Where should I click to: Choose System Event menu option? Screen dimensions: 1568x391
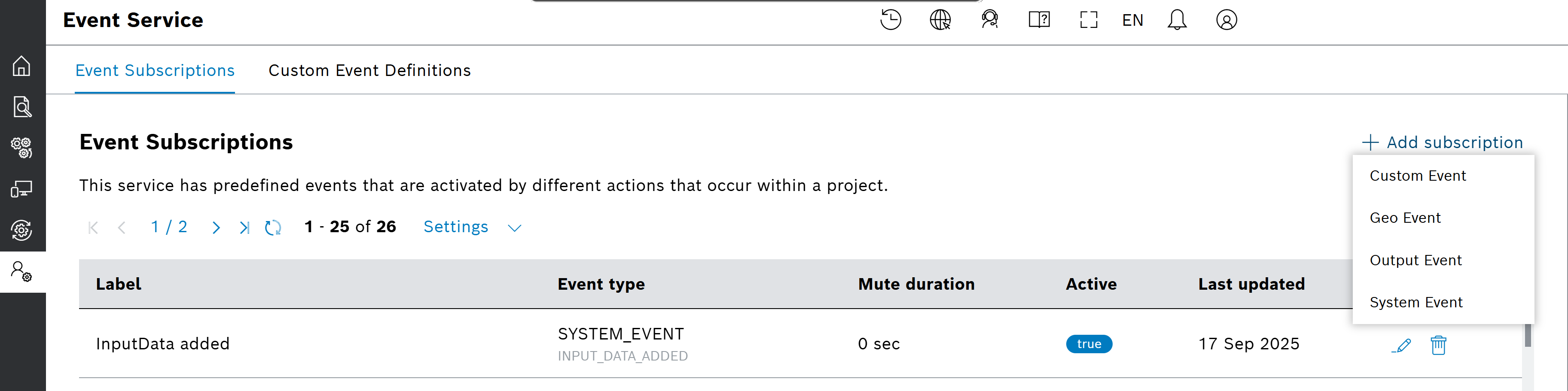coord(1416,303)
